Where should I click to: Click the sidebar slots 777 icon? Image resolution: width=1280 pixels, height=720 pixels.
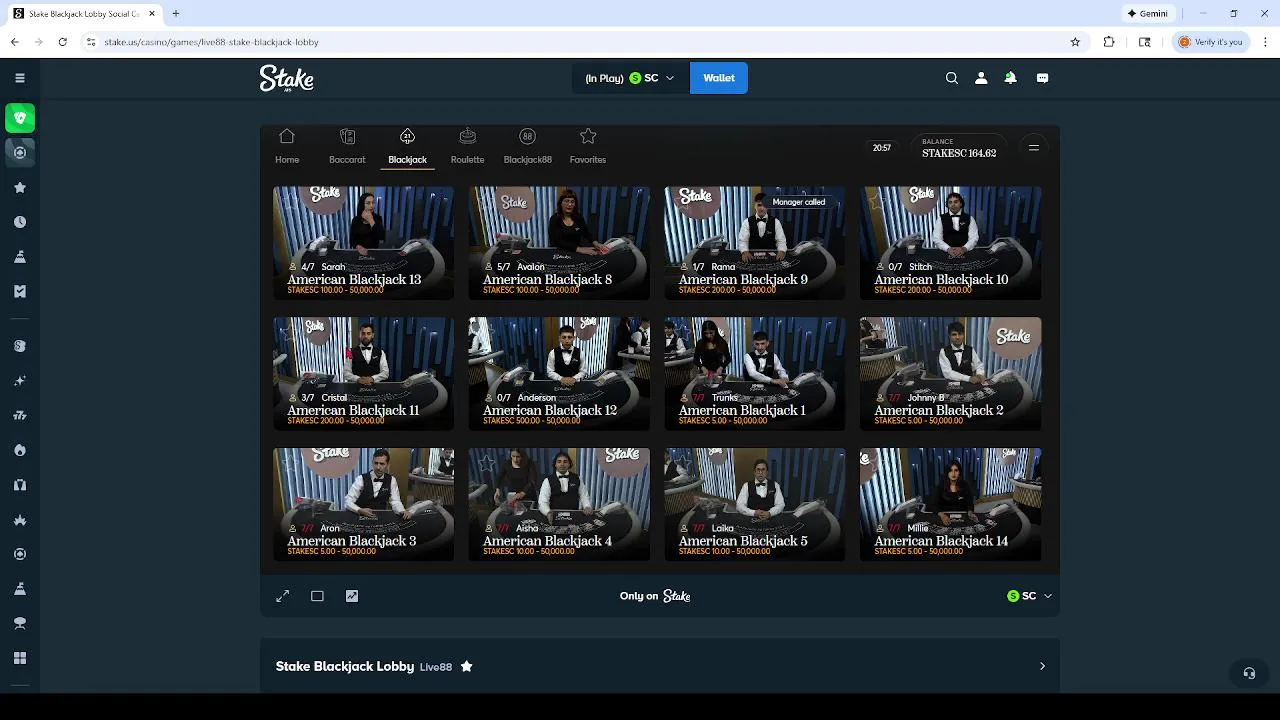click(x=20, y=415)
